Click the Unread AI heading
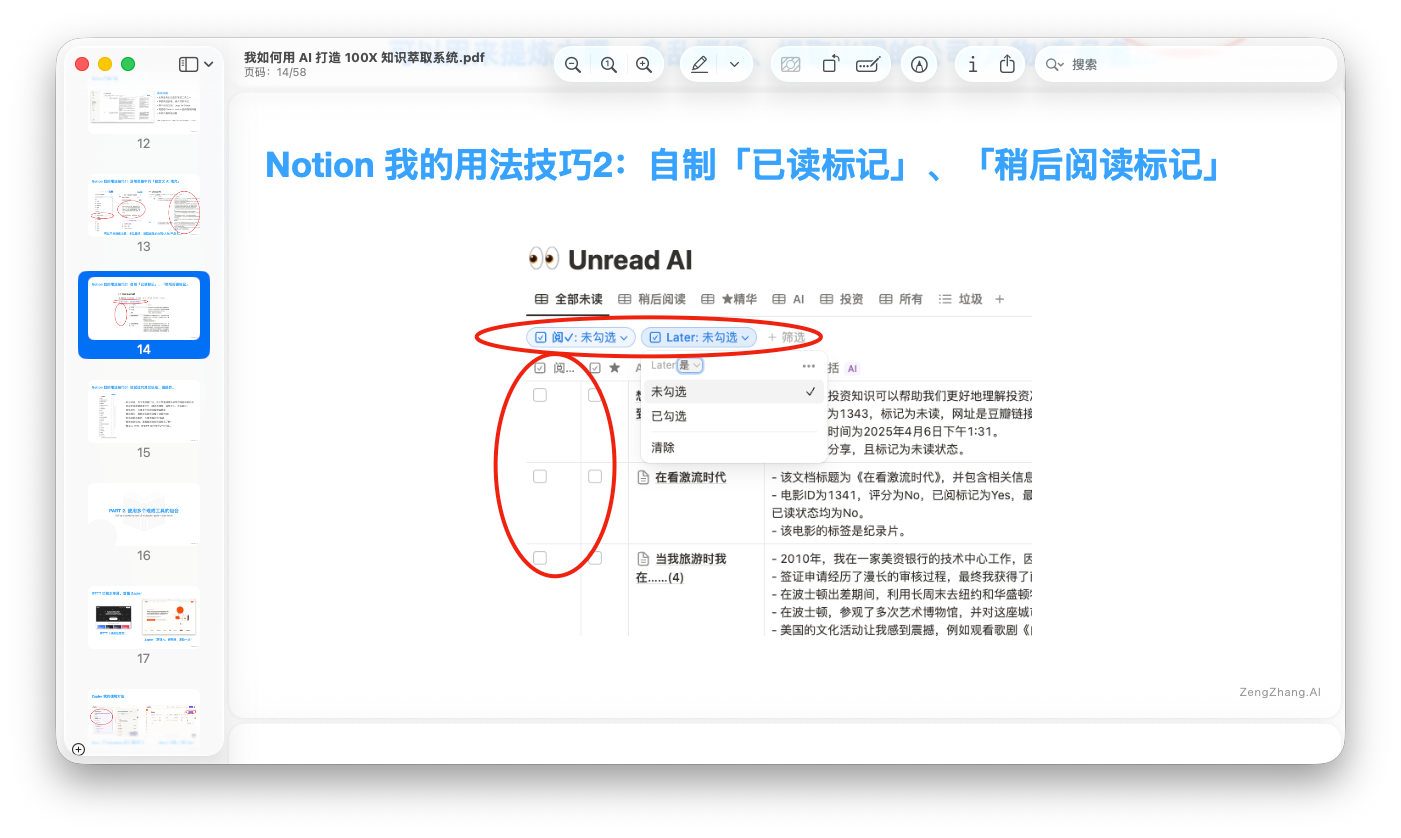This screenshot has height=838, width=1401. 630,260
